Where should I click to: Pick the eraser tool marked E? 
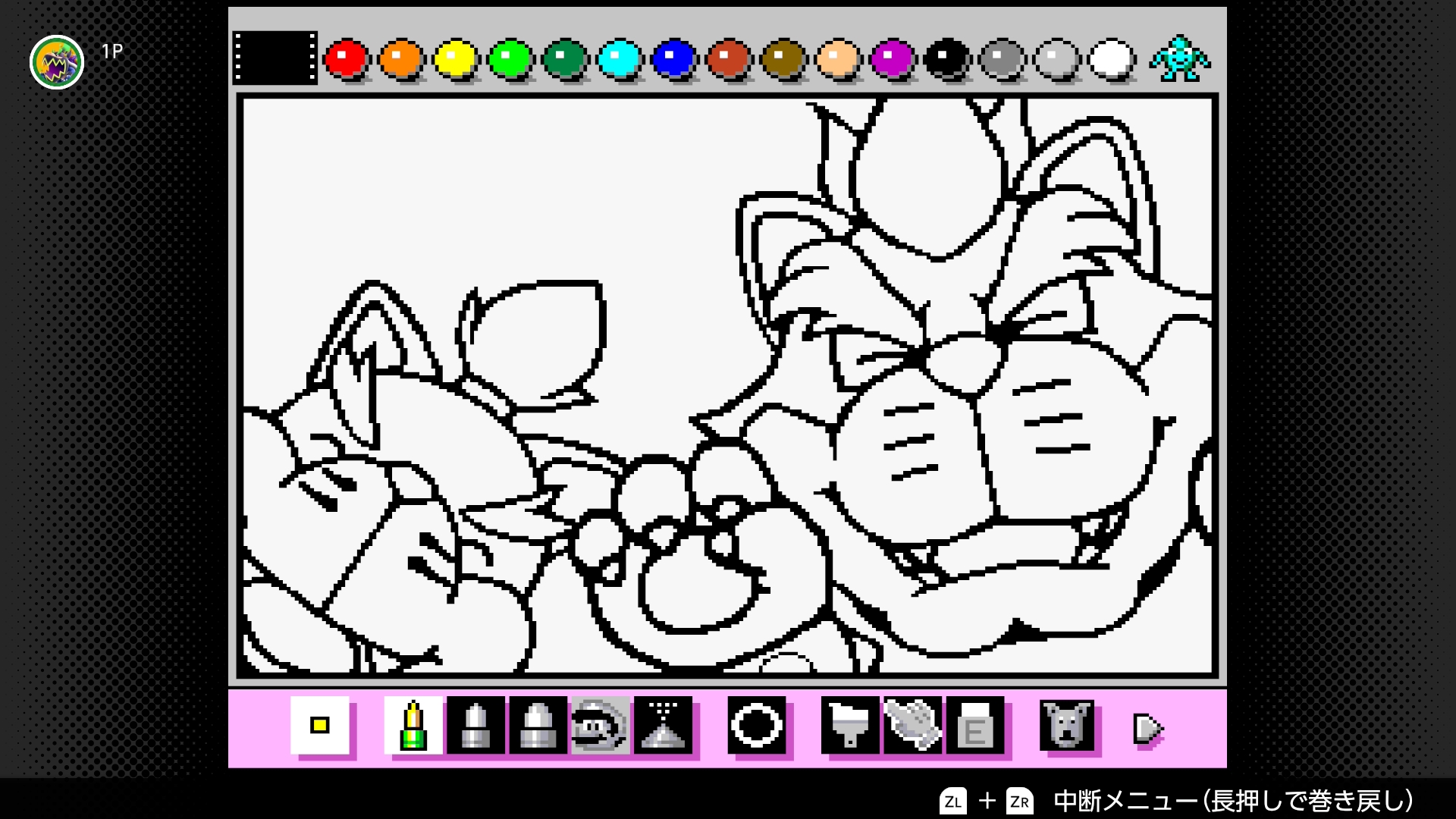click(x=975, y=726)
